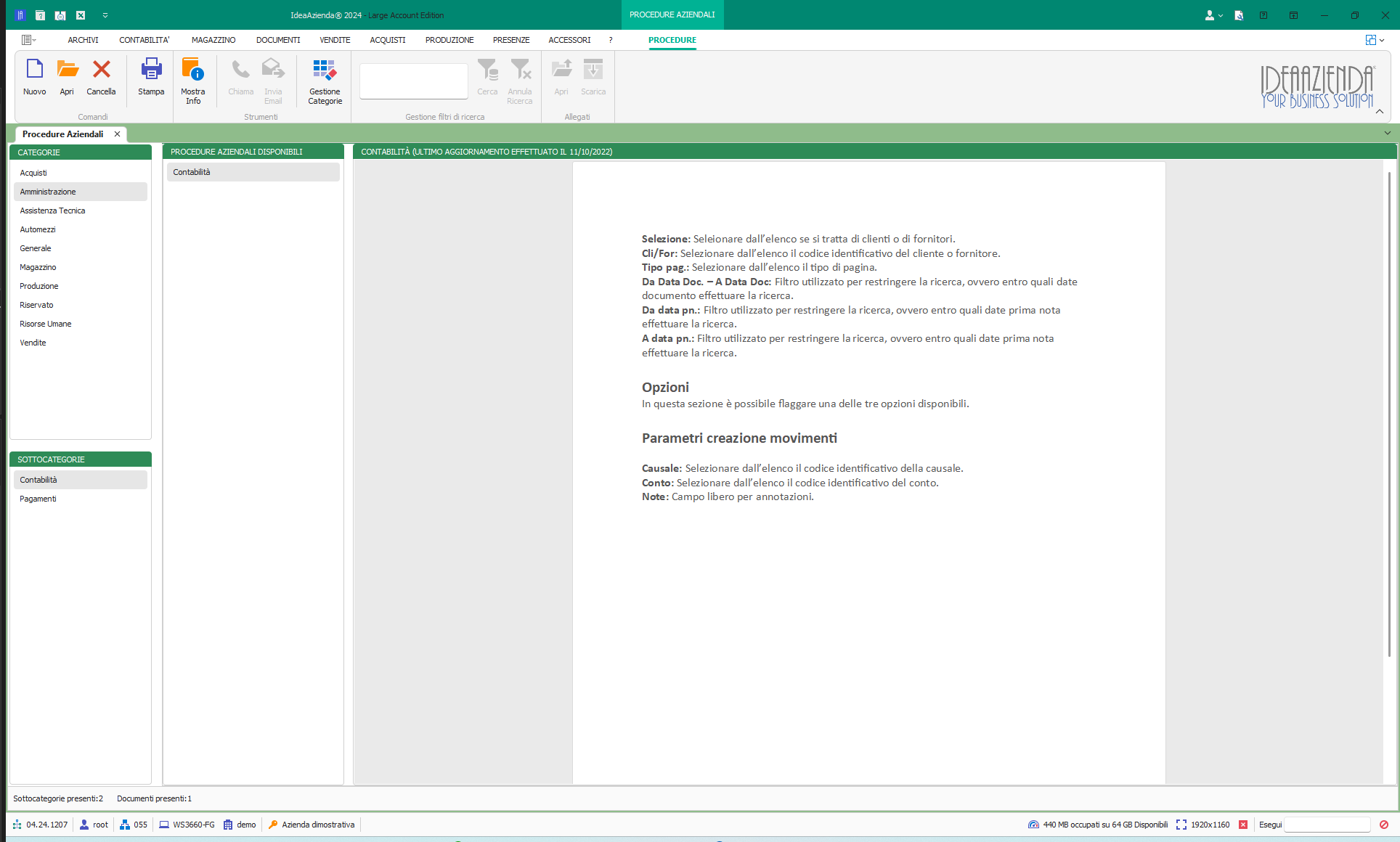
Task: Click the memory usage gauge icon
Action: click(x=1033, y=825)
